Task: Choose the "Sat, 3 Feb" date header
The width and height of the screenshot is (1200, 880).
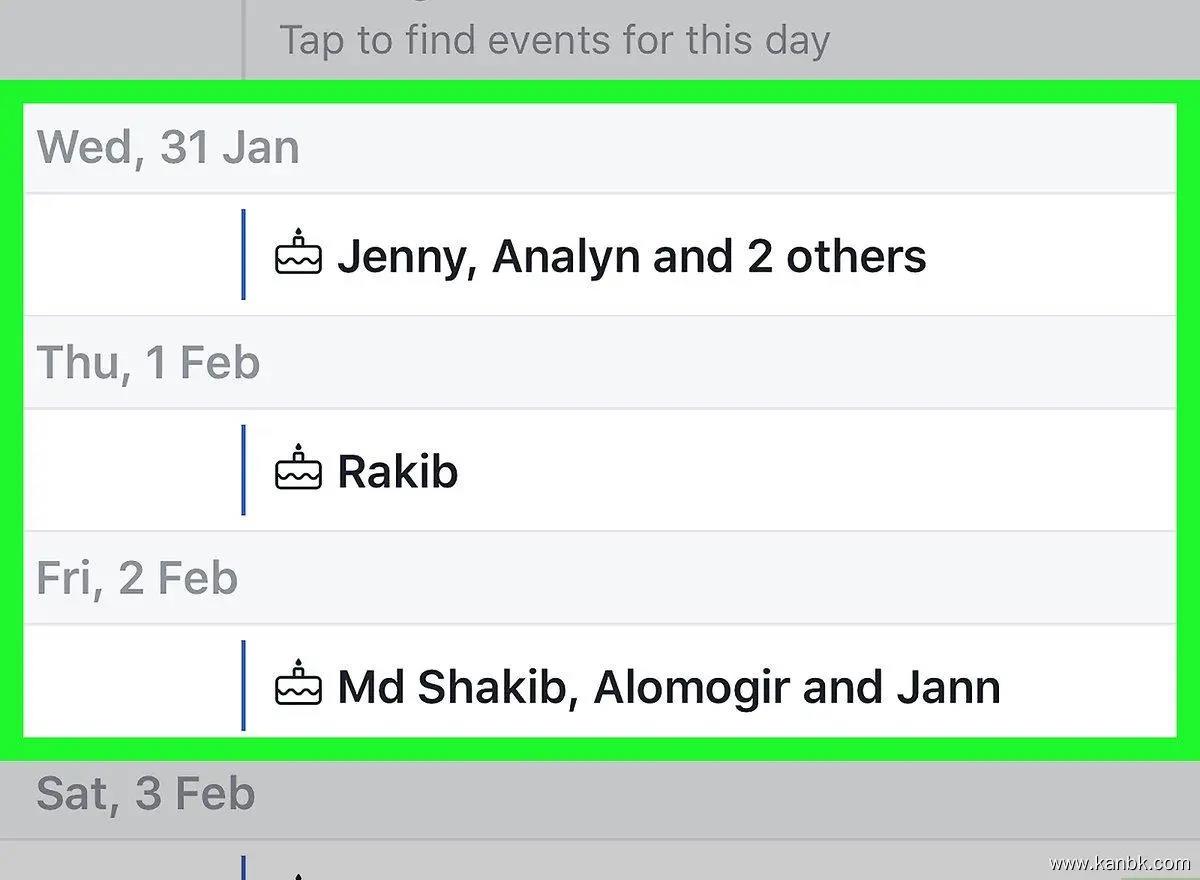Action: pyautogui.click(x=146, y=794)
